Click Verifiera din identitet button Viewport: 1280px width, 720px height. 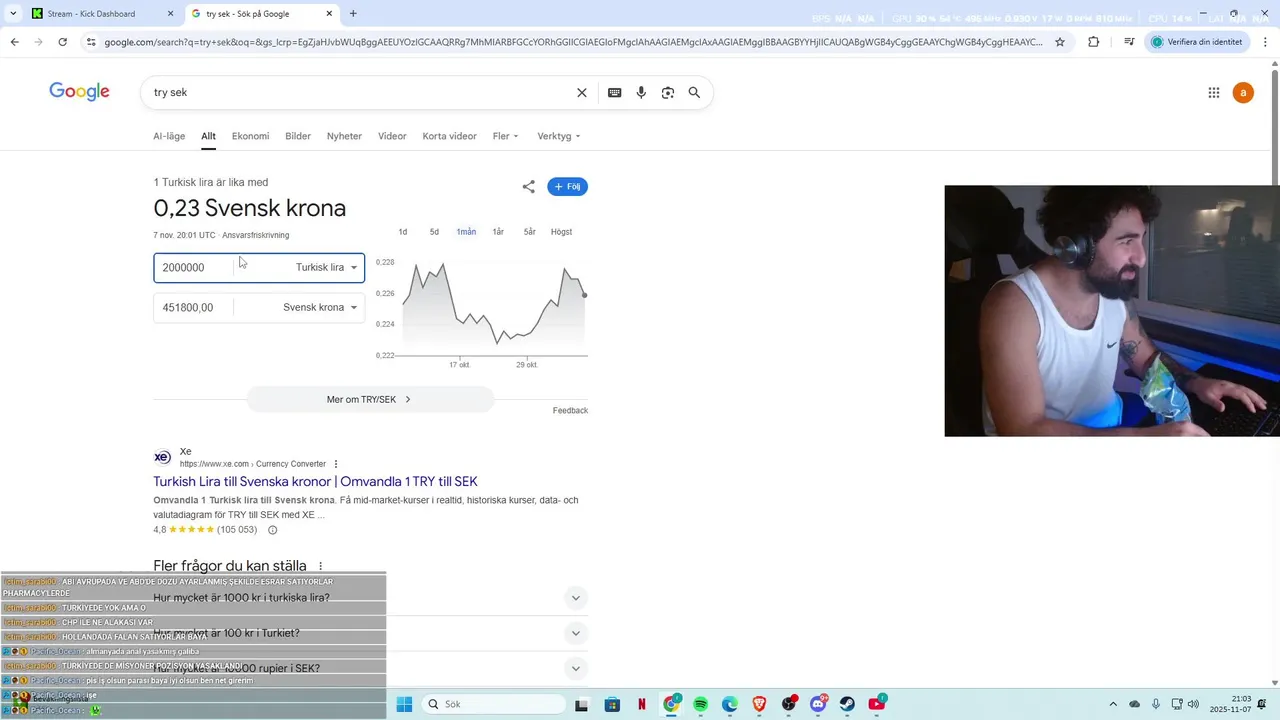[x=1197, y=42]
